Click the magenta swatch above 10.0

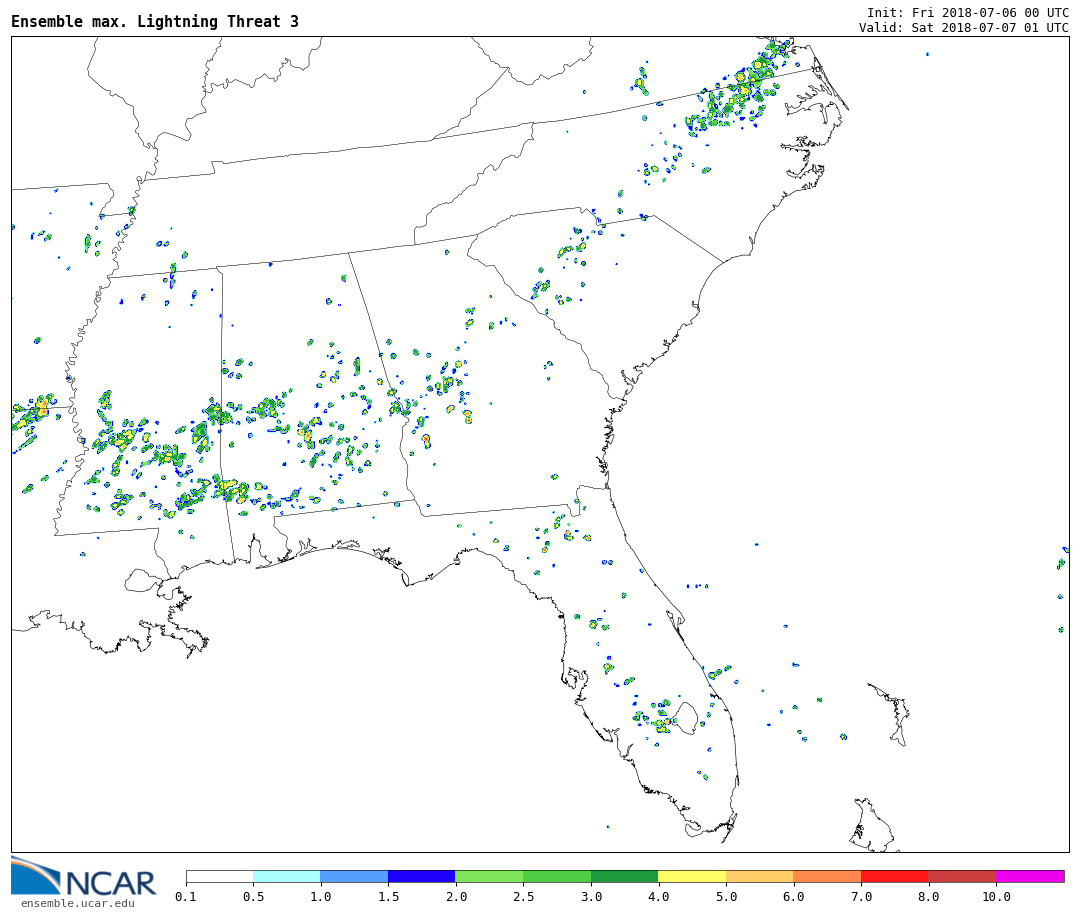[1029, 876]
